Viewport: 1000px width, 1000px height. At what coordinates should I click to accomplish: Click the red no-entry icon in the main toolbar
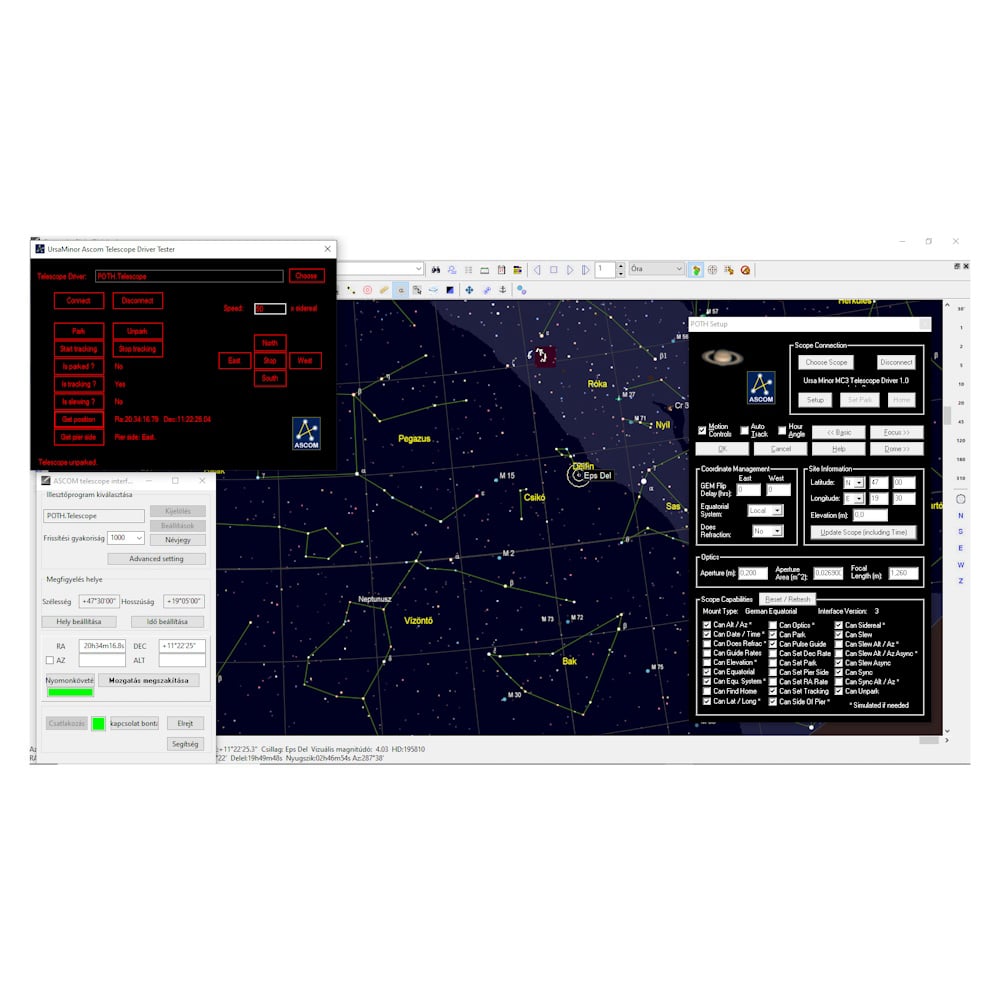pos(745,270)
